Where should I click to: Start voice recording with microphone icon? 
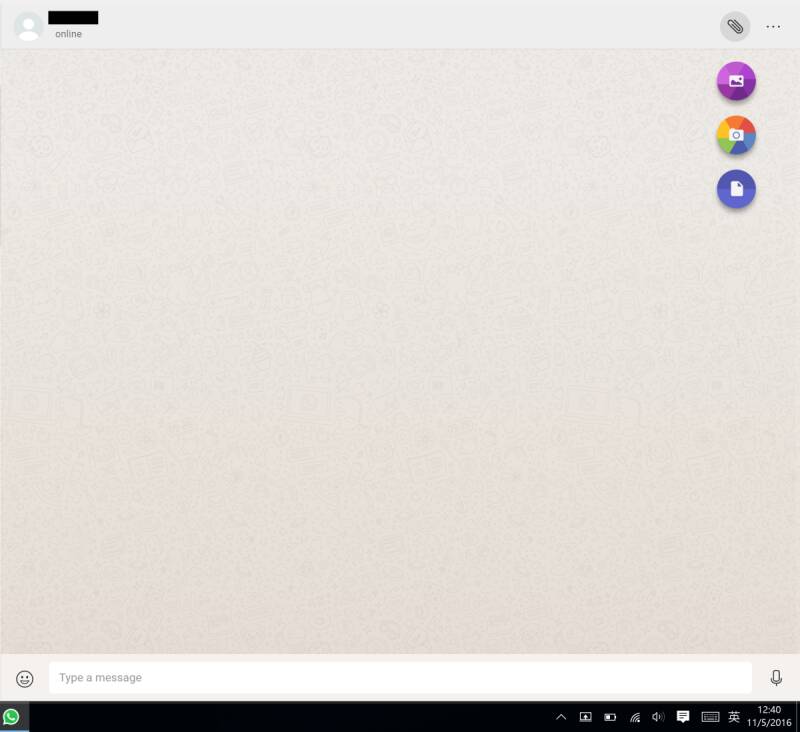click(x=776, y=677)
